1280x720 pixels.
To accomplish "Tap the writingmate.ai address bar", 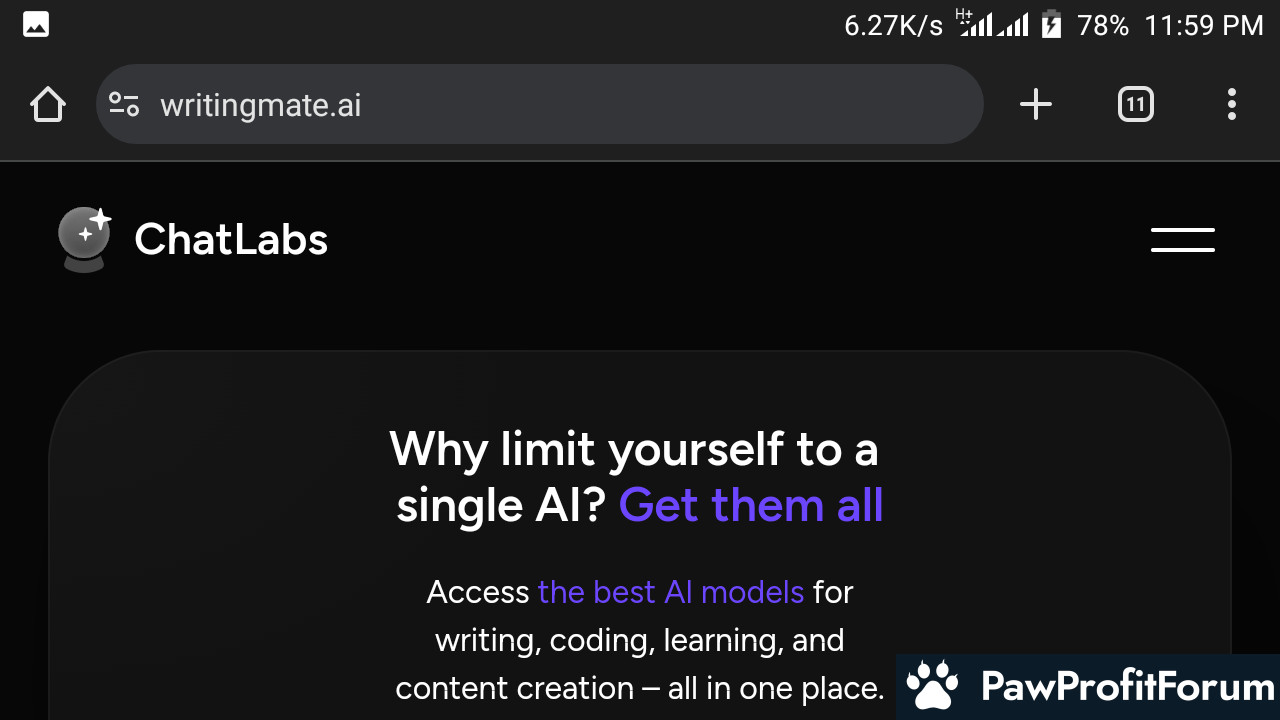I will coord(540,104).
